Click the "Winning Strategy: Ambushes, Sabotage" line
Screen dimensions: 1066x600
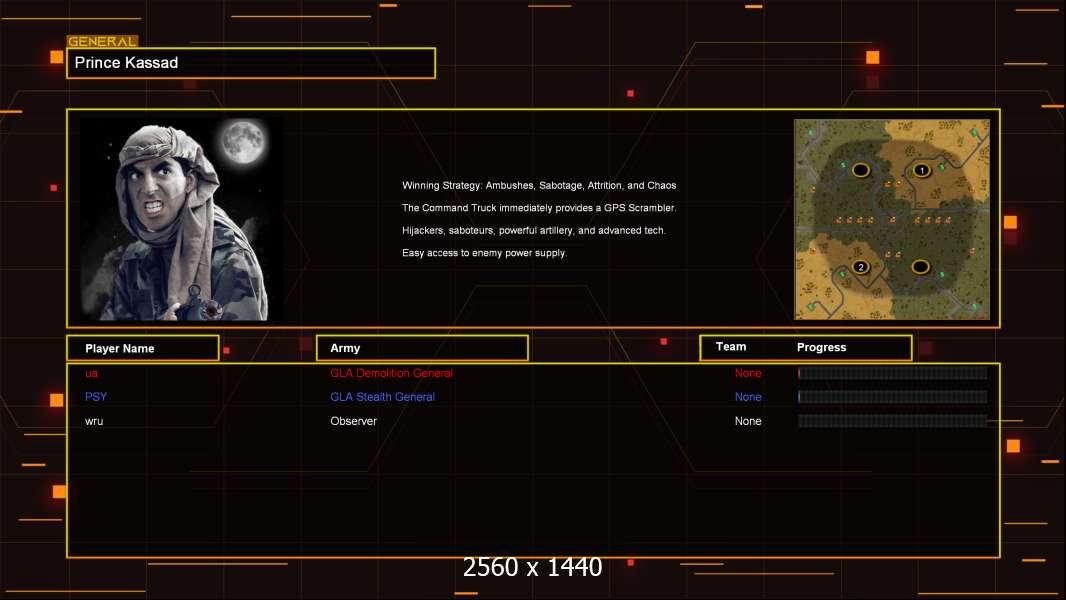tap(539, 186)
